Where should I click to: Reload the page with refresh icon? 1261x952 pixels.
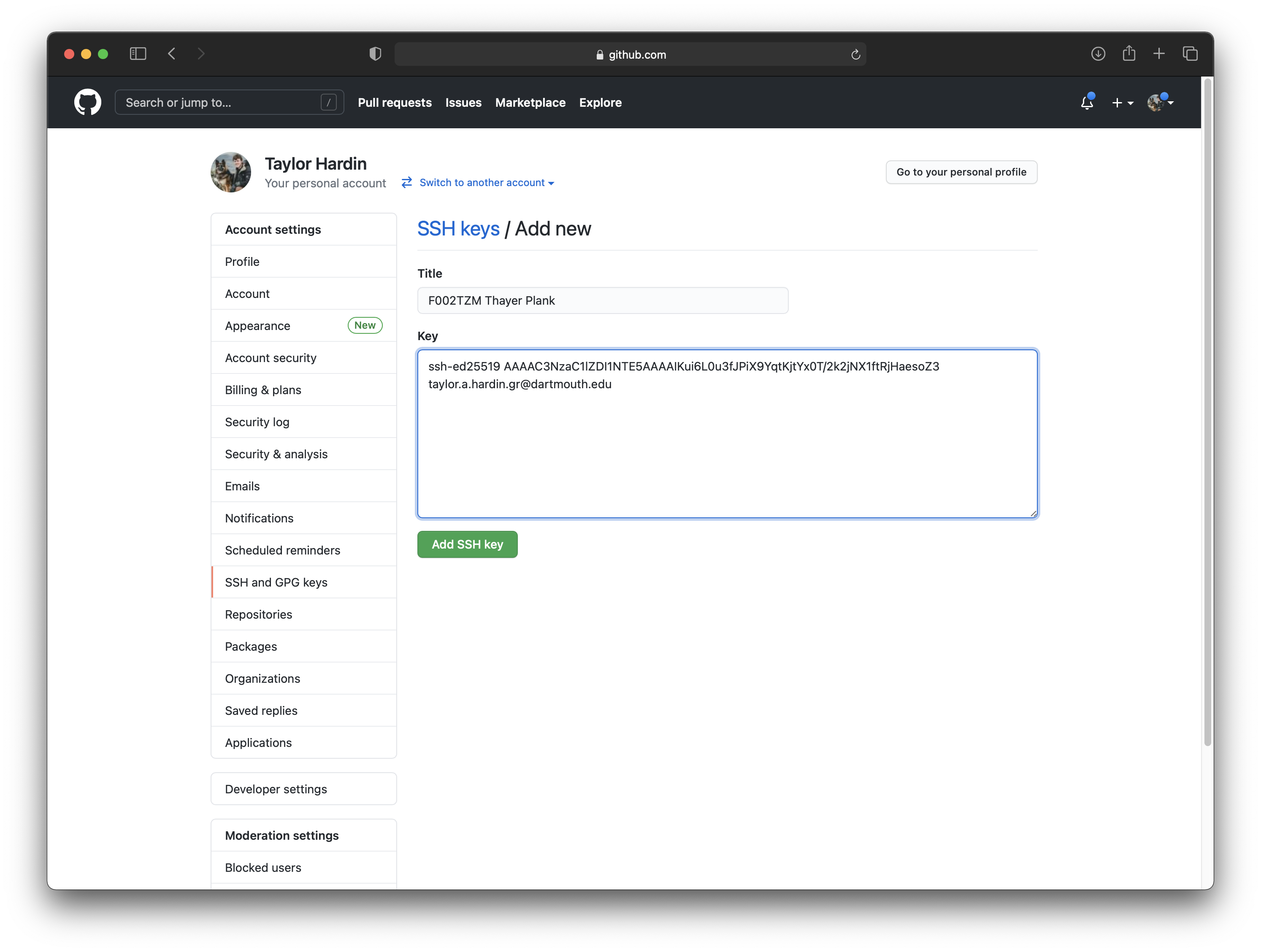click(855, 55)
